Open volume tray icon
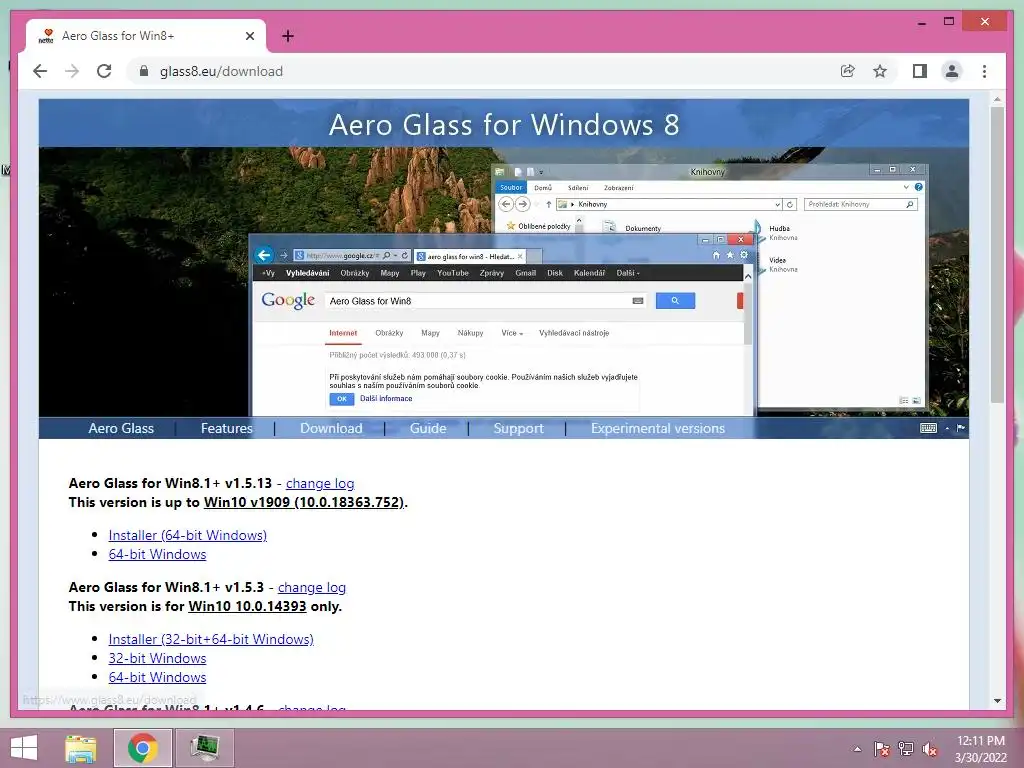The image size is (1024, 768). tap(929, 749)
